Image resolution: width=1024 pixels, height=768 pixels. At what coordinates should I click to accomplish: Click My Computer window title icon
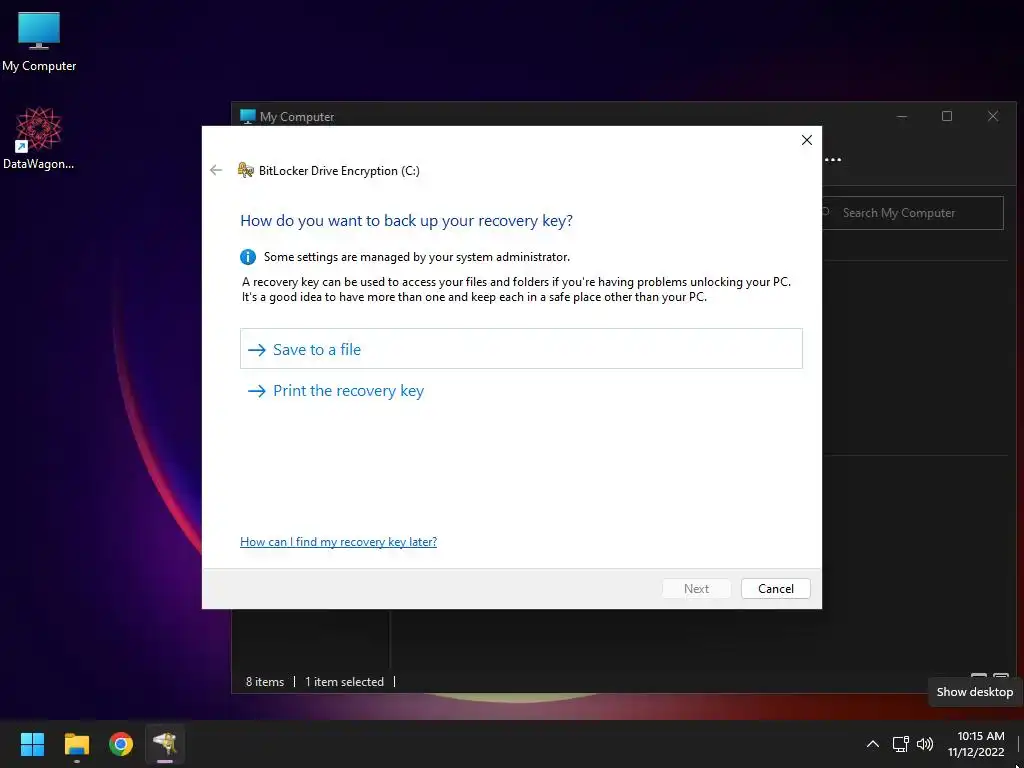pyautogui.click(x=248, y=116)
